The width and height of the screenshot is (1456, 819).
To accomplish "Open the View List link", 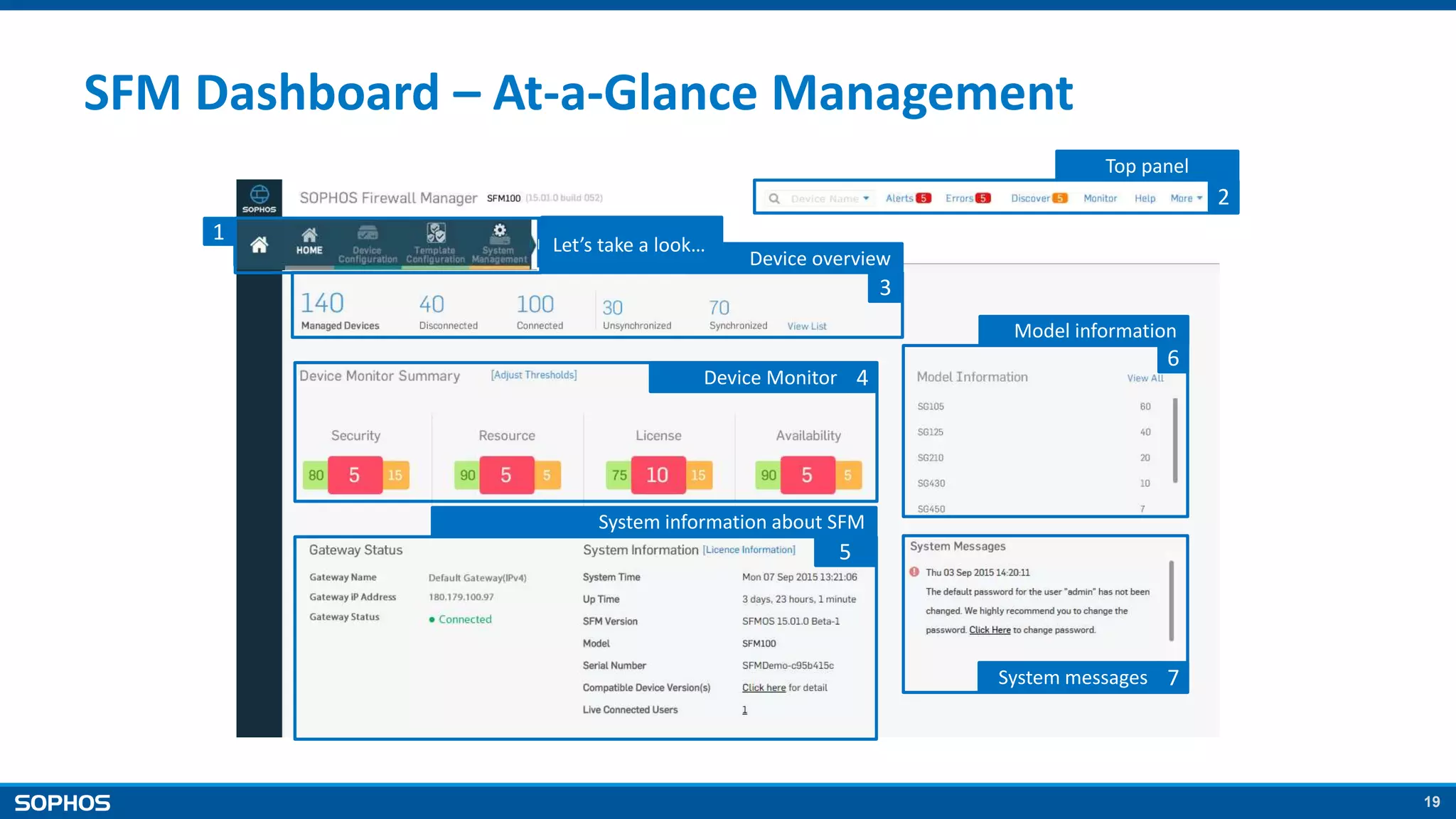I will tap(807, 326).
